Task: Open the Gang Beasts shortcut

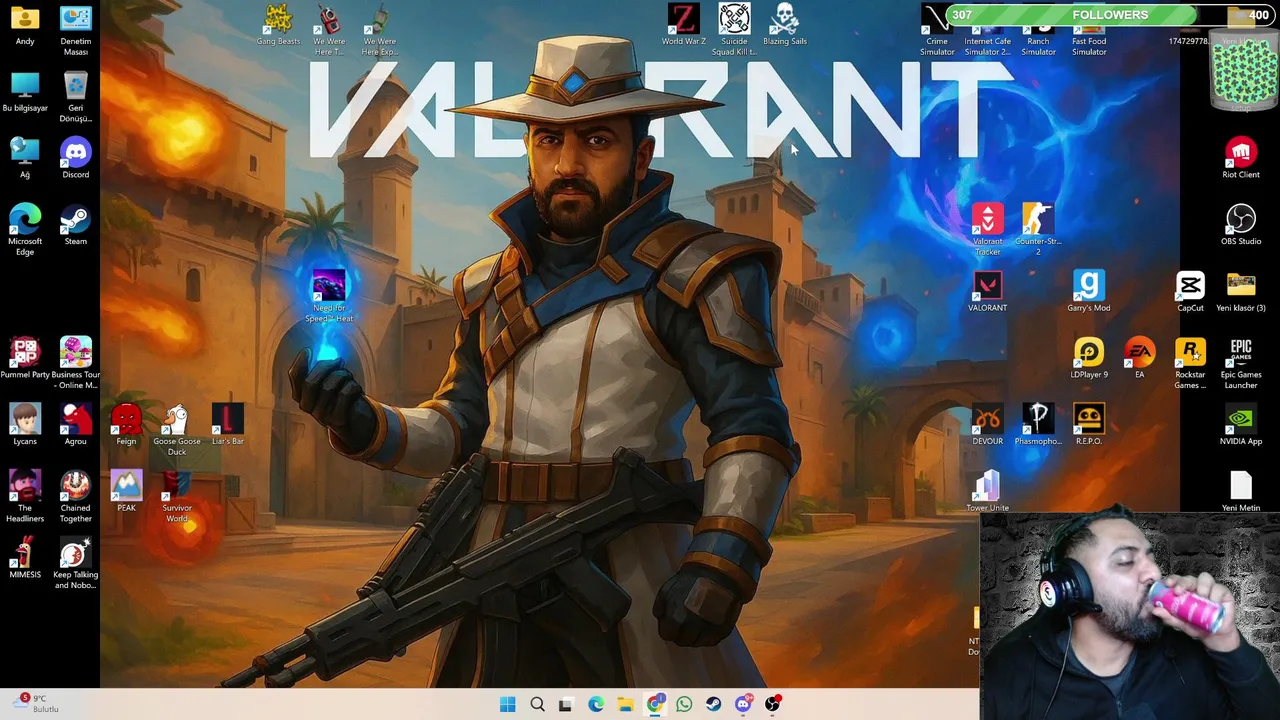Action: click(278, 25)
